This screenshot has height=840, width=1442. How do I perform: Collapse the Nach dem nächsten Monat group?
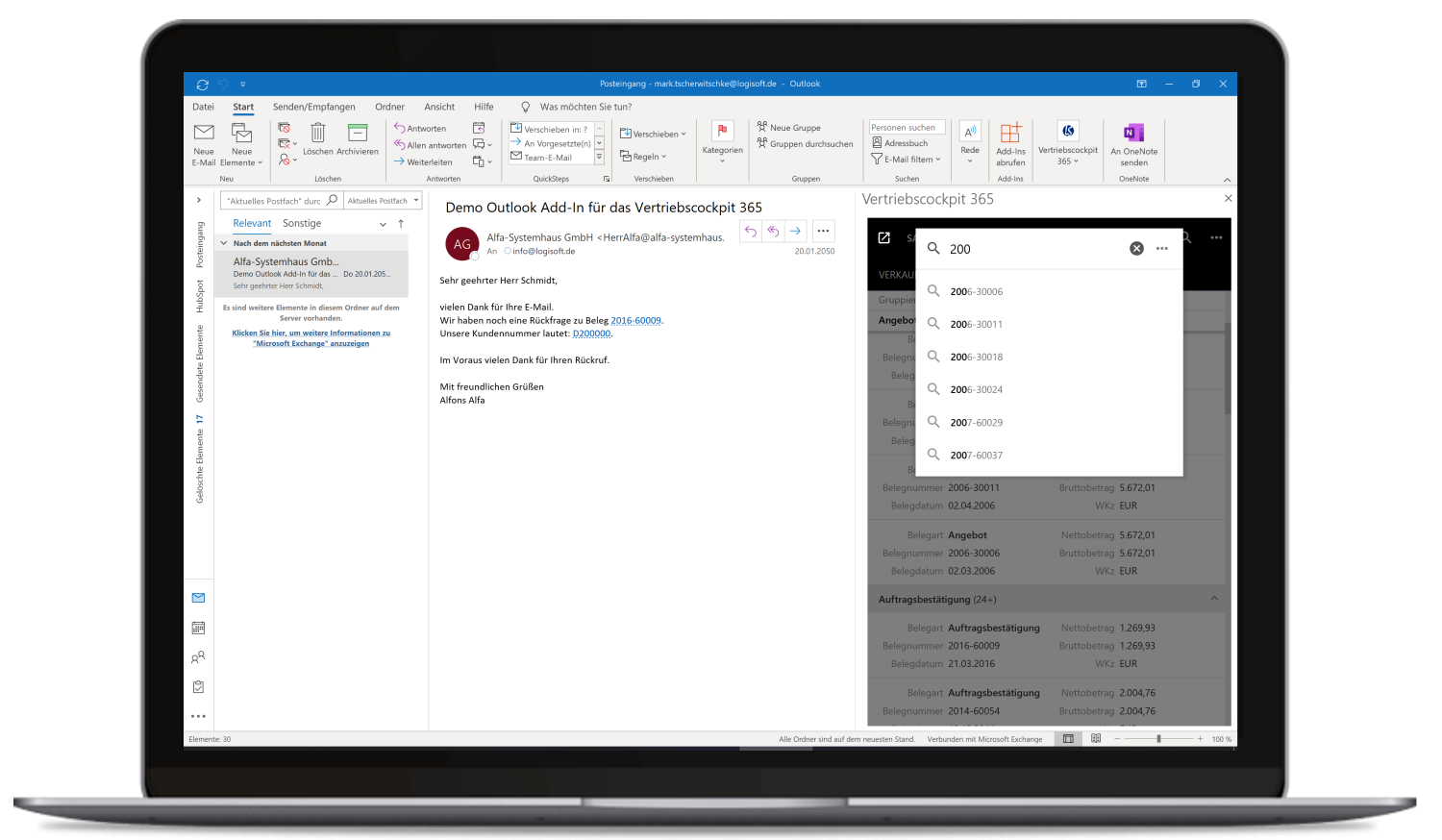pos(224,243)
